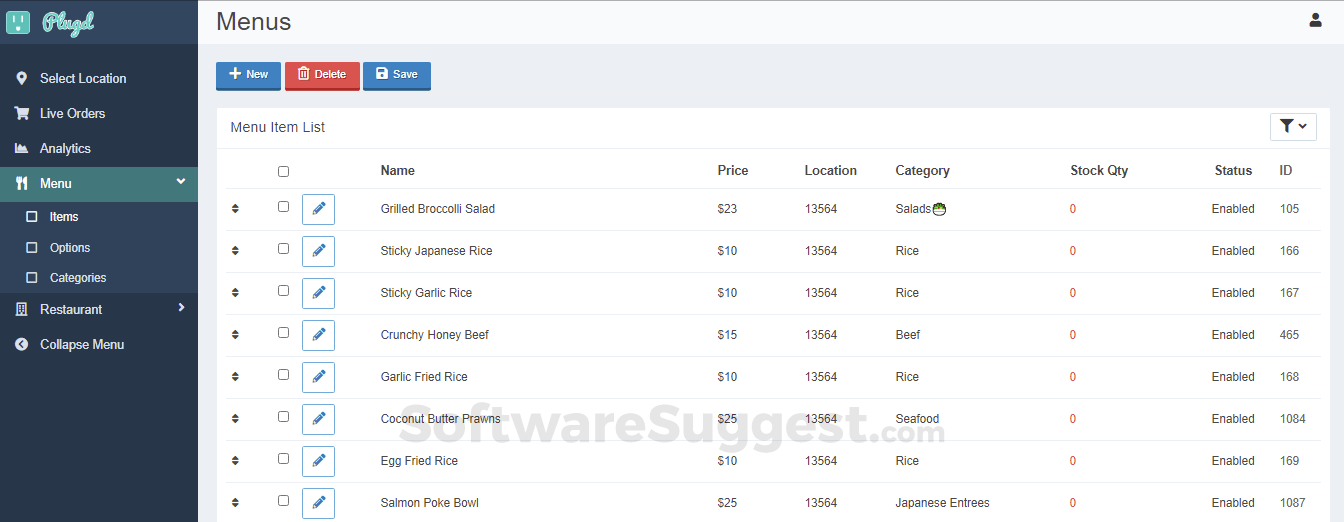
Task: Click the New button
Action: pos(248,75)
